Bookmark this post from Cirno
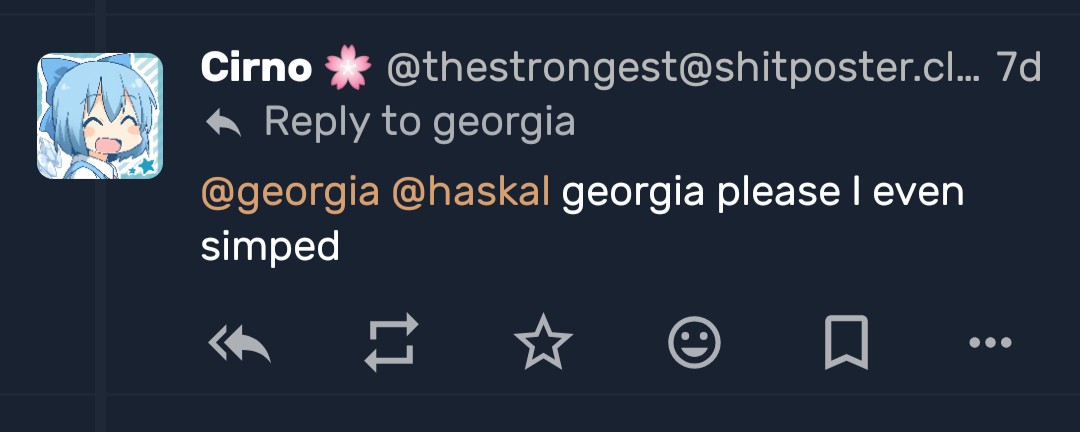1080x432 pixels. [845, 342]
